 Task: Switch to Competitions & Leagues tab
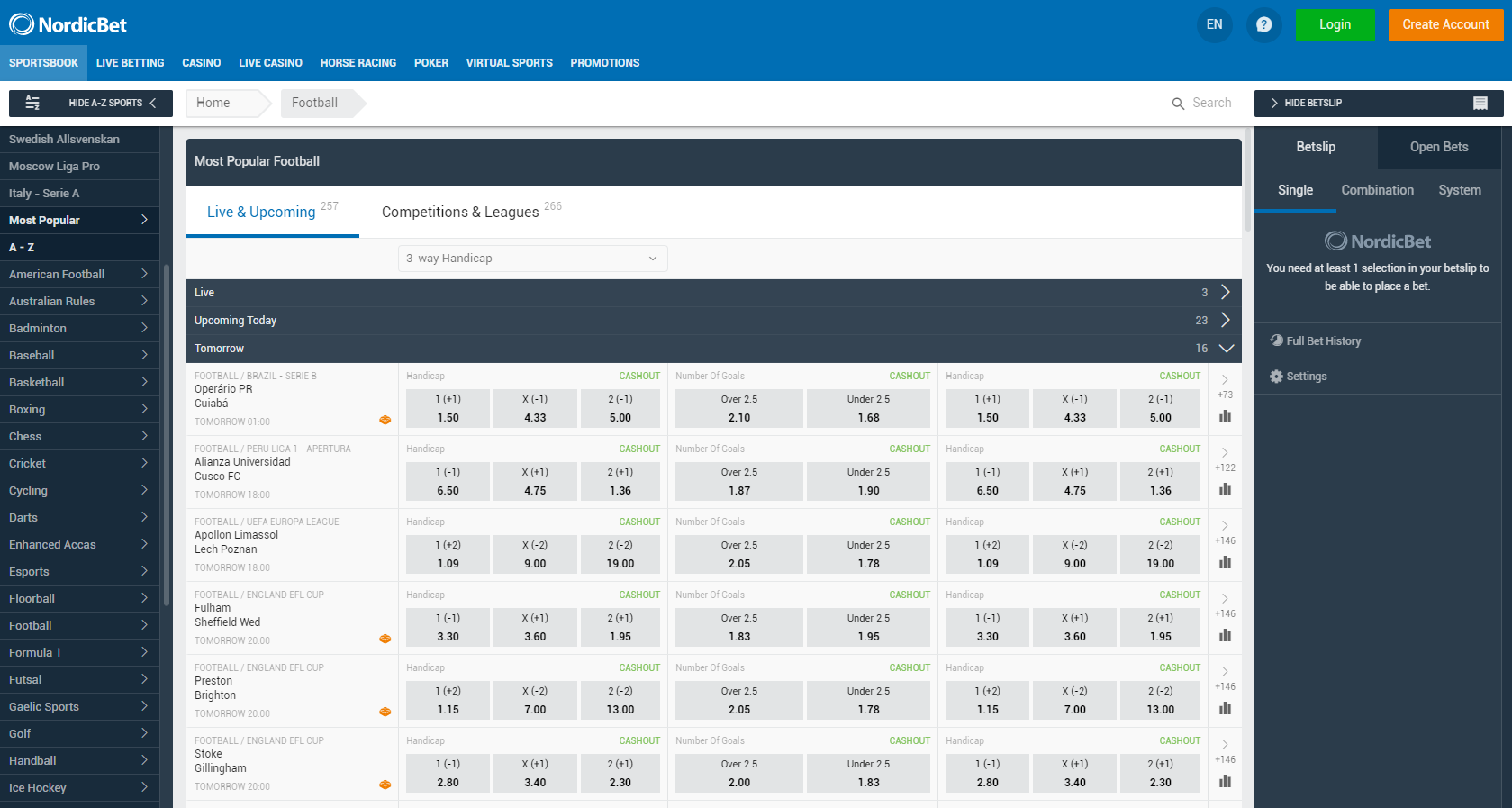point(471,212)
